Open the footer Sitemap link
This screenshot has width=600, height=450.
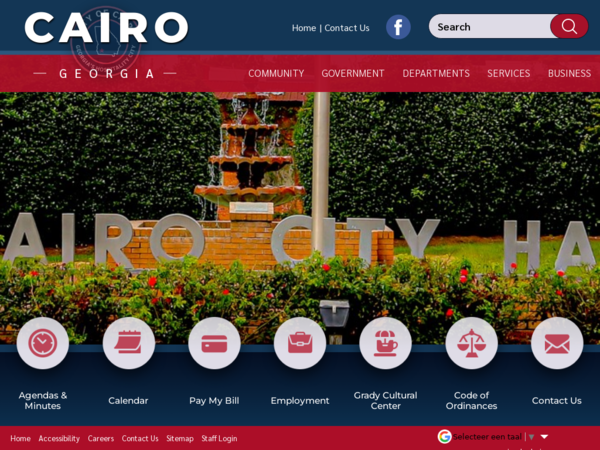[180, 439]
